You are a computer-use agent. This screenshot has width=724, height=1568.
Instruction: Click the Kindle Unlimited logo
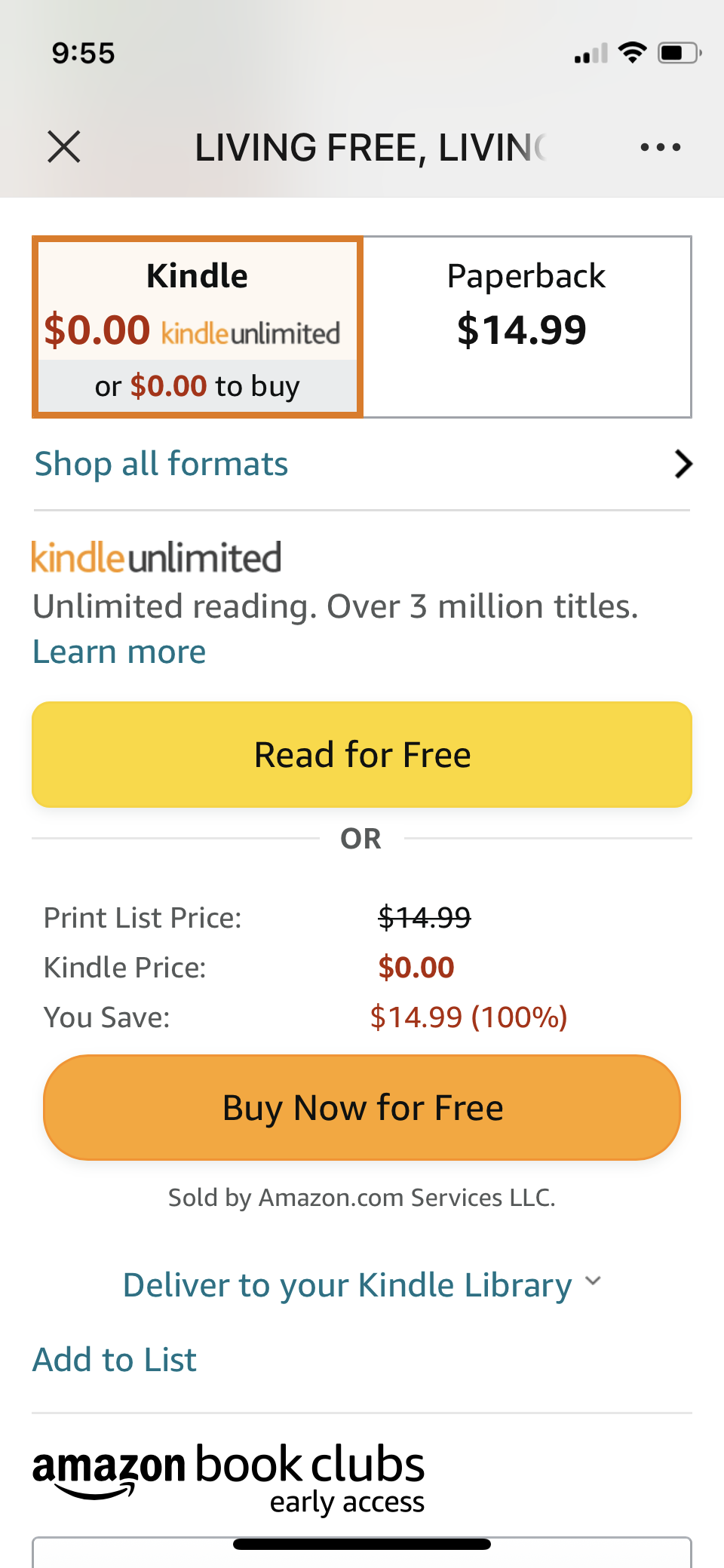[155, 557]
